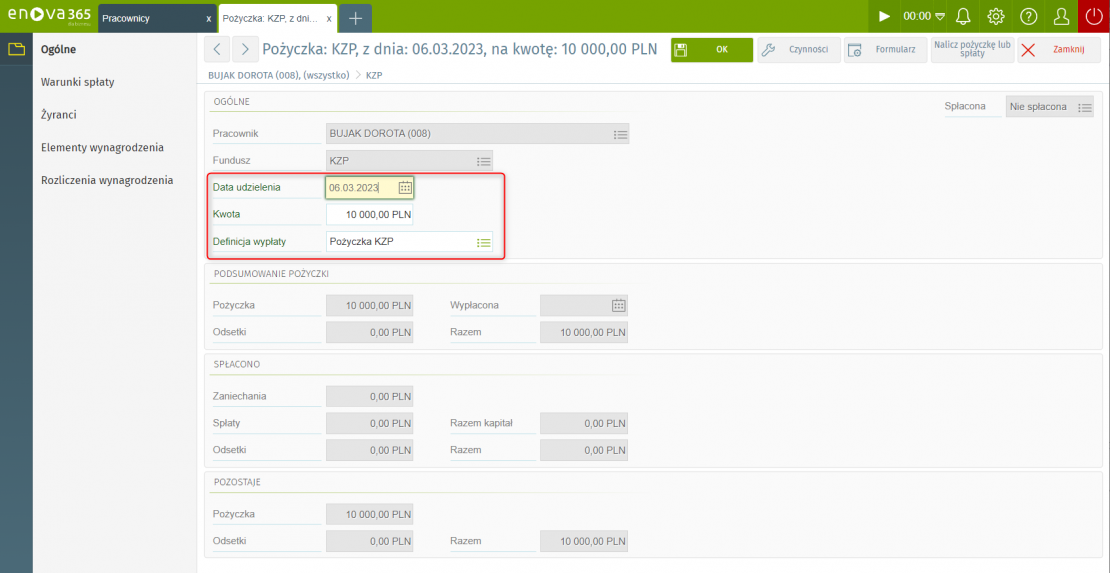Image resolution: width=1110 pixels, height=573 pixels.
Task: Expand the timer 00:00 dropdown arrow
Action: tap(940, 17)
